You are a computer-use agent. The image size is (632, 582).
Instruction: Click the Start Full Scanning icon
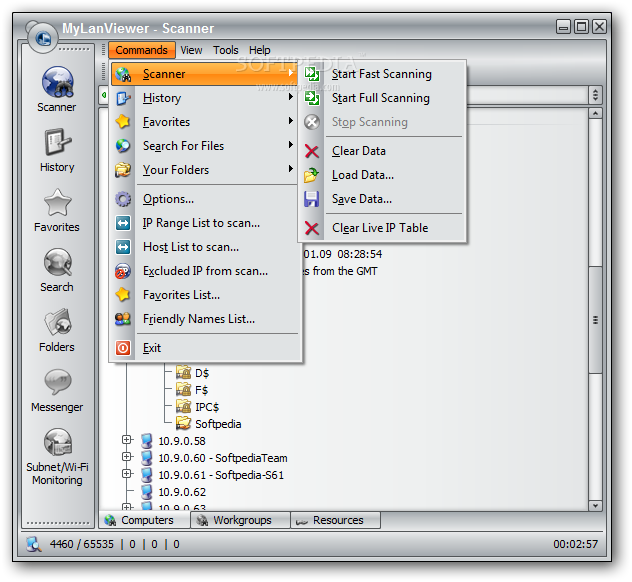click(312, 98)
